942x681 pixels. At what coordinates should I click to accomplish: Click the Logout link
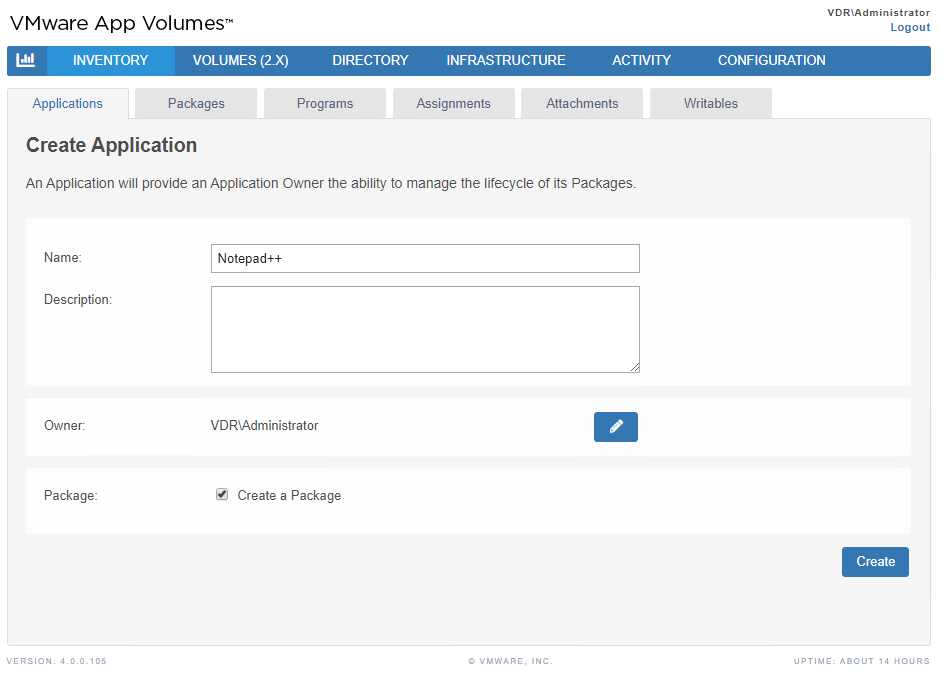point(910,28)
